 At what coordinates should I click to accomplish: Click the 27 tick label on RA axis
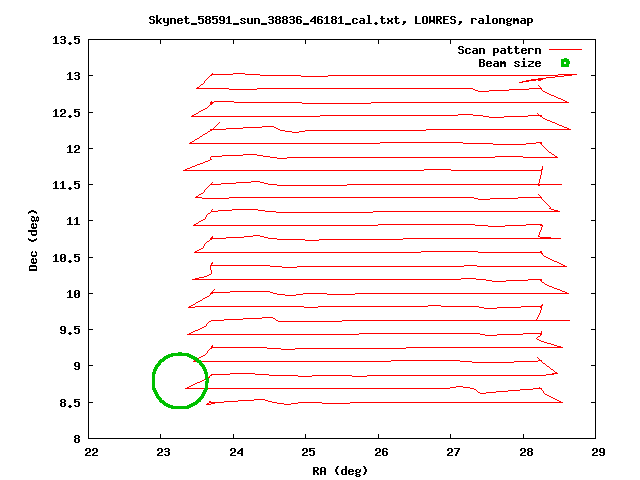(x=453, y=452)
